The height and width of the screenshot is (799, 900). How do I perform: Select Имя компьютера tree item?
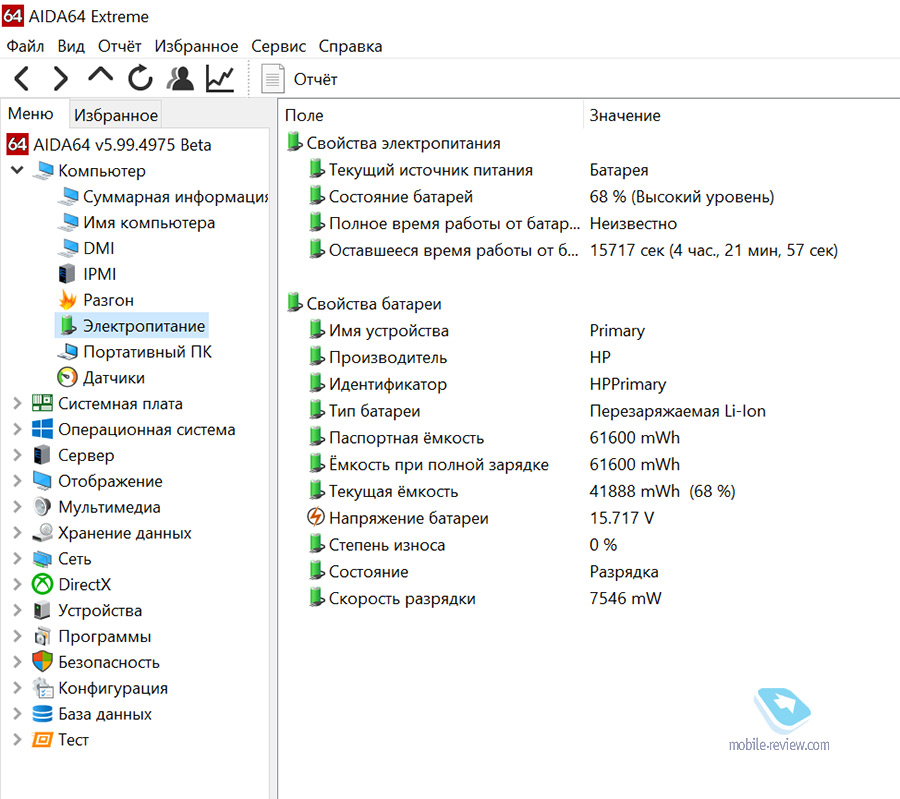(137, 222)
